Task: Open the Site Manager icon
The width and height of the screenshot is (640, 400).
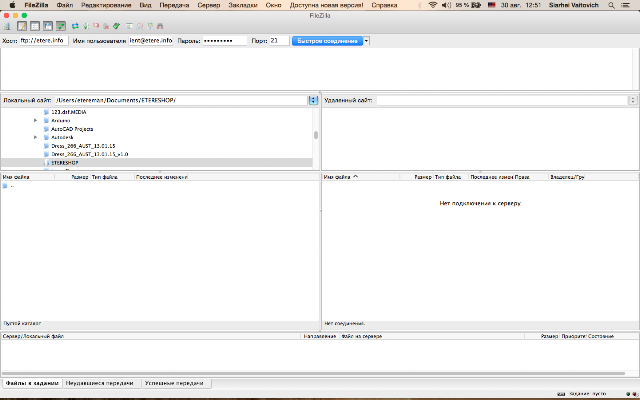Action: (x=7, y=26)
